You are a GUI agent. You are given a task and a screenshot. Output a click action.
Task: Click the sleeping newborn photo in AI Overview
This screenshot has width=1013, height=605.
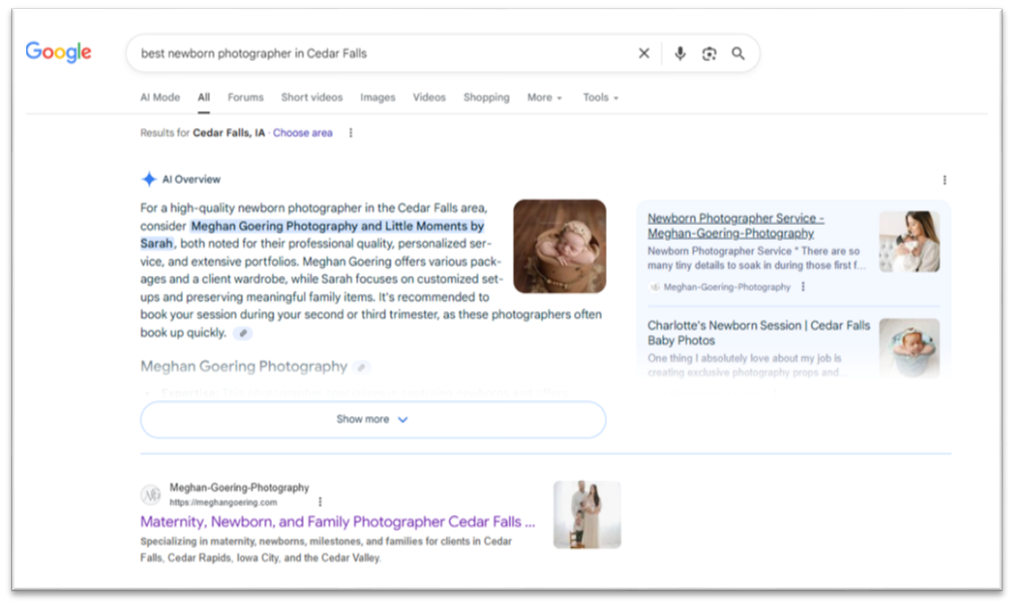point(559,246)
